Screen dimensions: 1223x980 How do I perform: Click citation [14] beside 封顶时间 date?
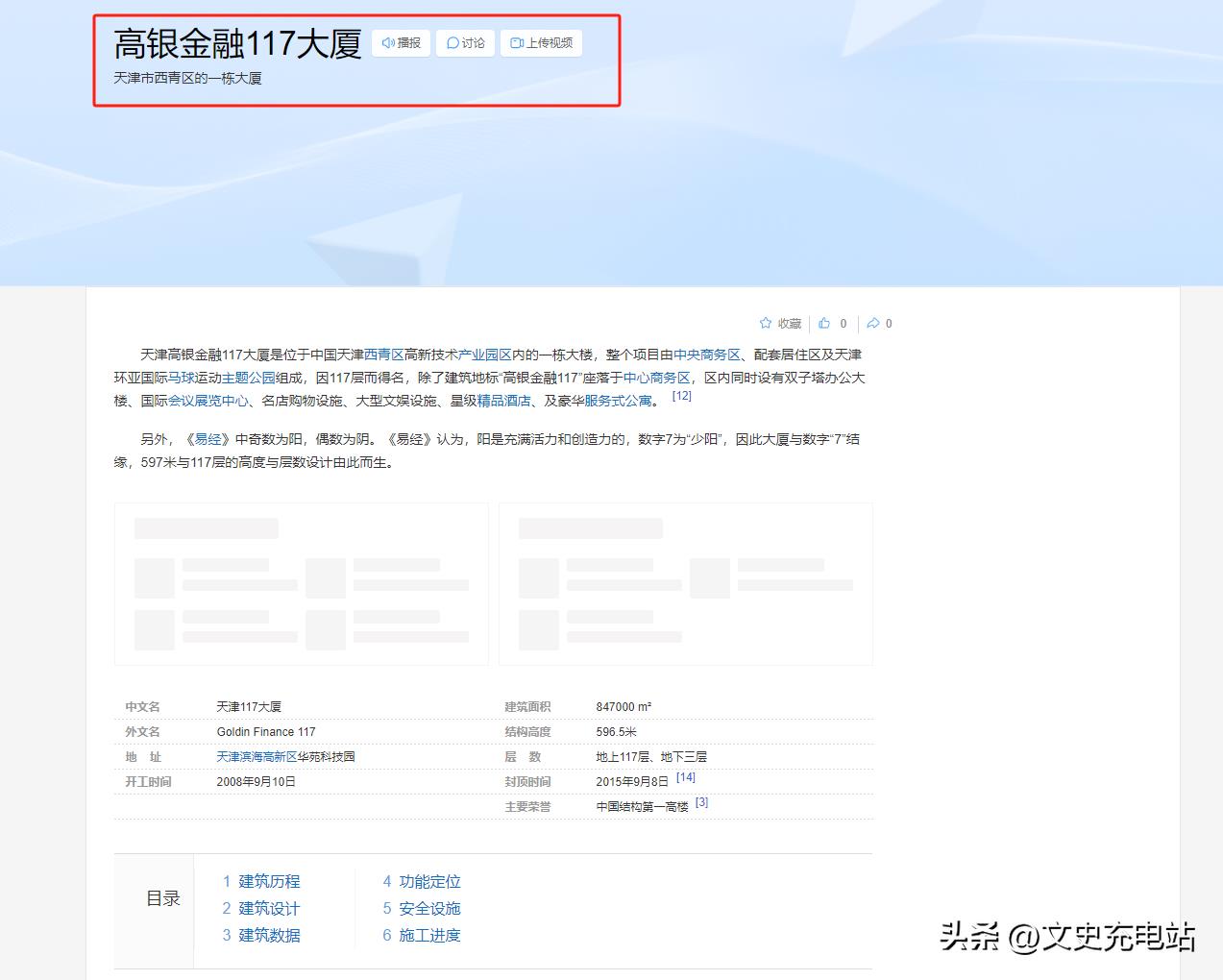pos(685,777)
